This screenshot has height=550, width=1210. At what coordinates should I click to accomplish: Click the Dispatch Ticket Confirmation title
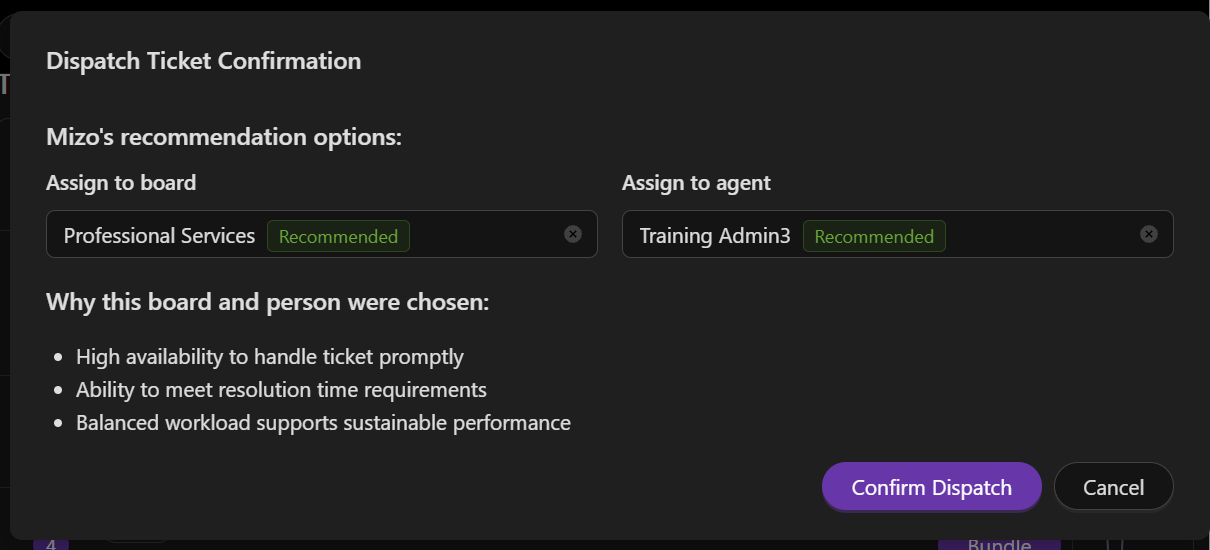point(203,61)
